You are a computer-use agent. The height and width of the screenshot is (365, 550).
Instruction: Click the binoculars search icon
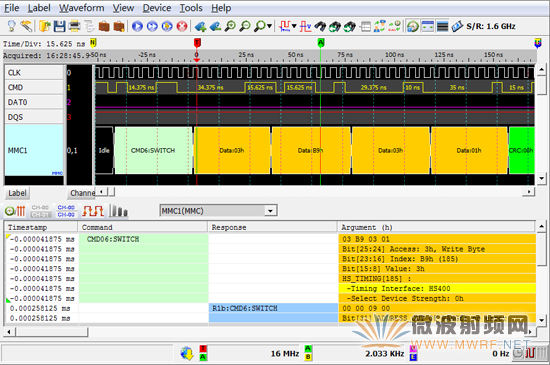pyautogui.click(x=320, y=26)
